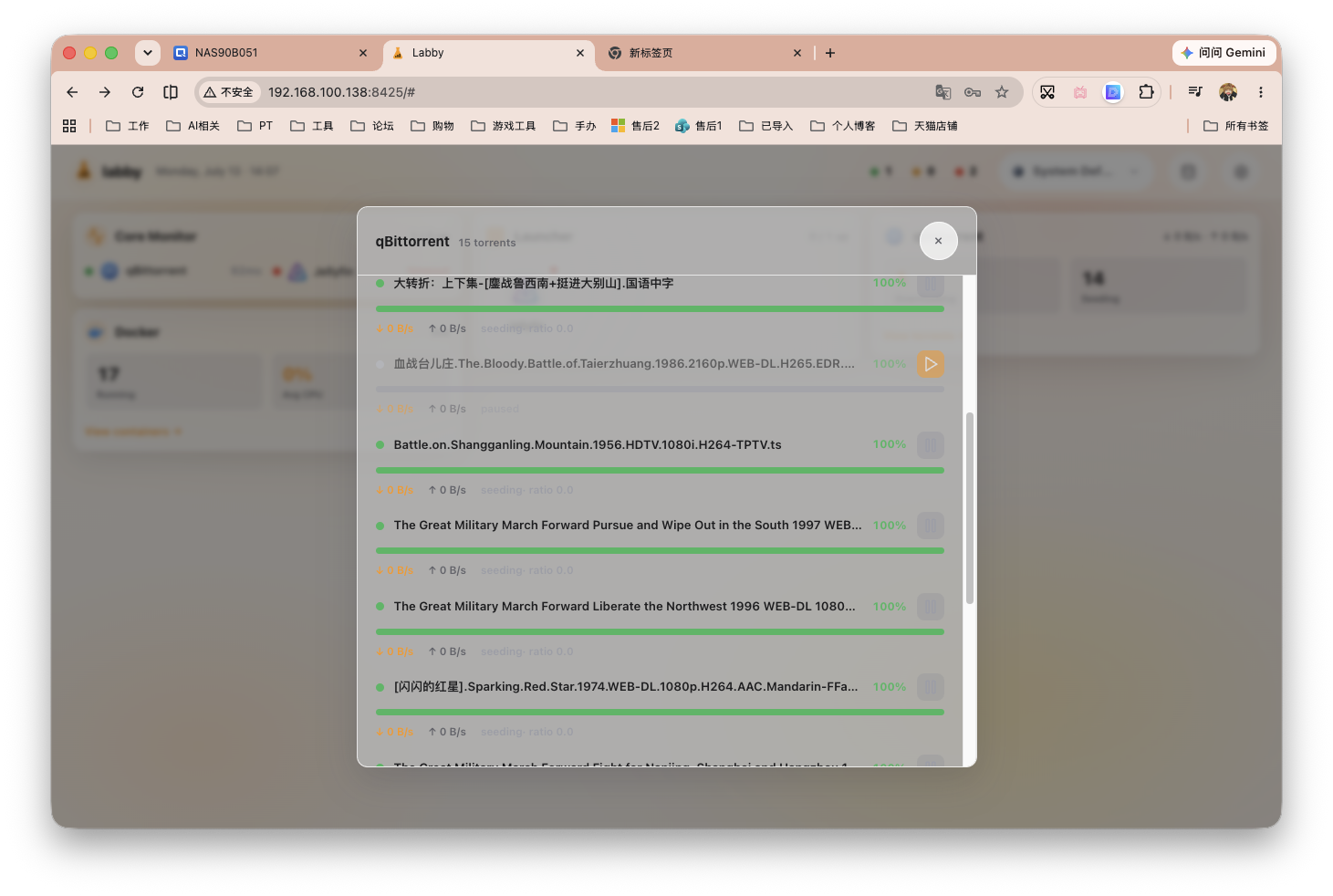
Task: Close the NAS90B051 tab
Action: click(x=363, y=53)
